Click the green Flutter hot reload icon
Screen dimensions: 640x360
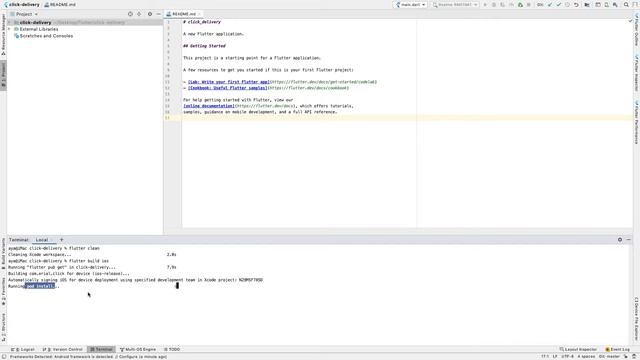point(520,4)
